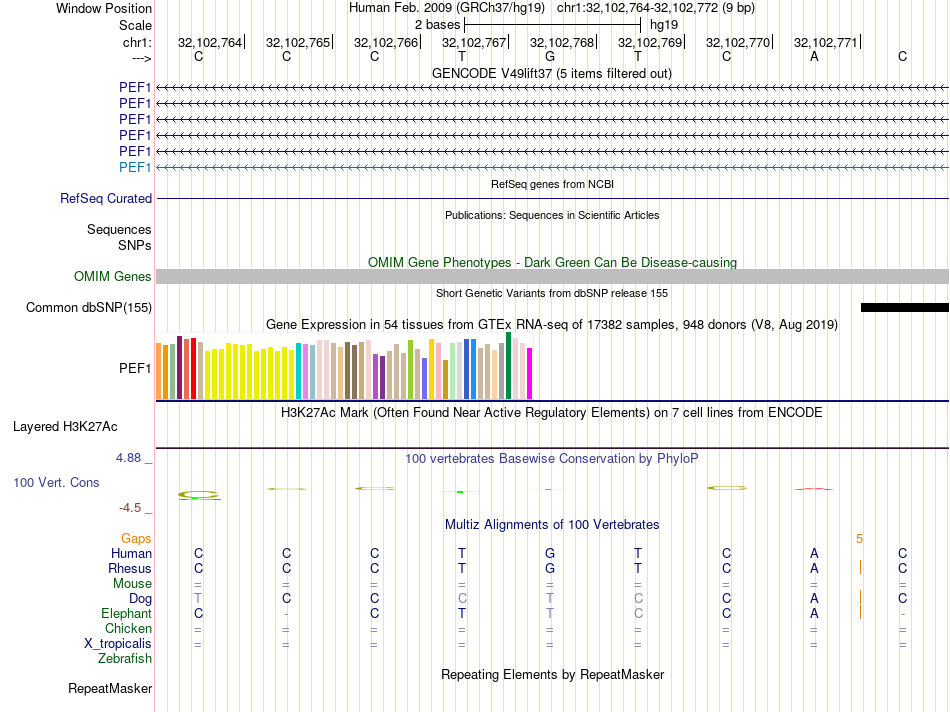Click the RepeatMasker track label
This screenshot has height=712, width=950.
[110, 688]
